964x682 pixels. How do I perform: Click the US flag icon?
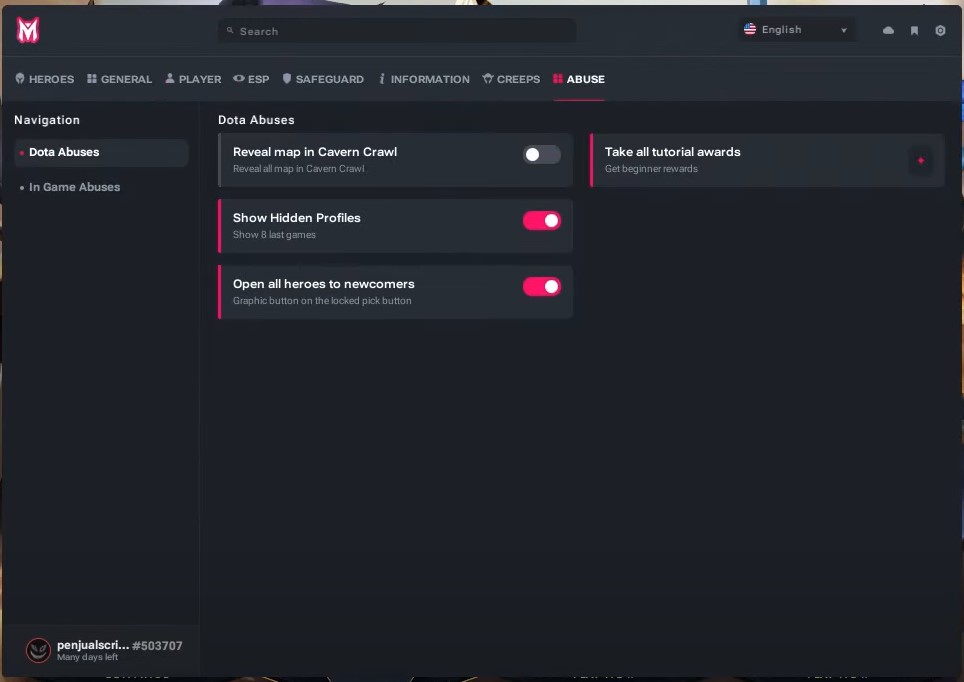pos(750,30)
